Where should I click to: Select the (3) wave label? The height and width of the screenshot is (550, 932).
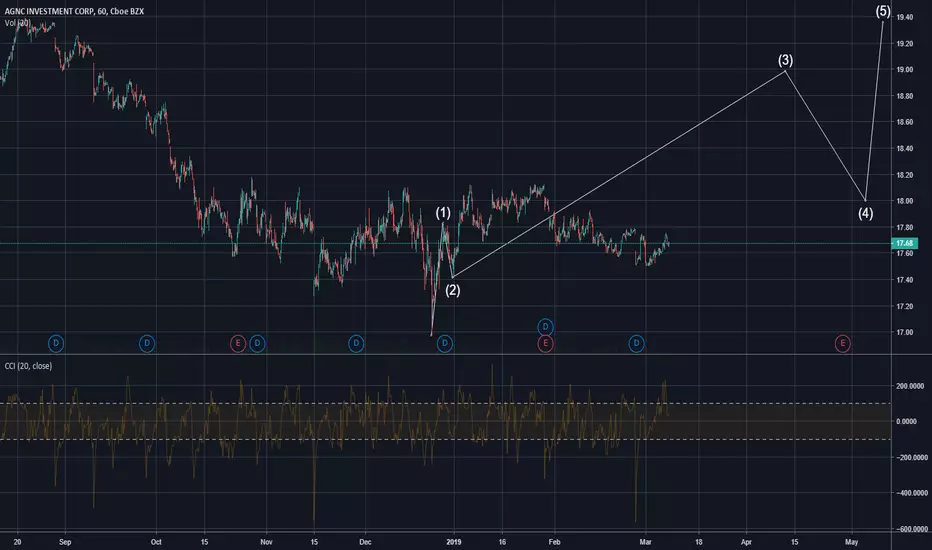click(785, 60)
